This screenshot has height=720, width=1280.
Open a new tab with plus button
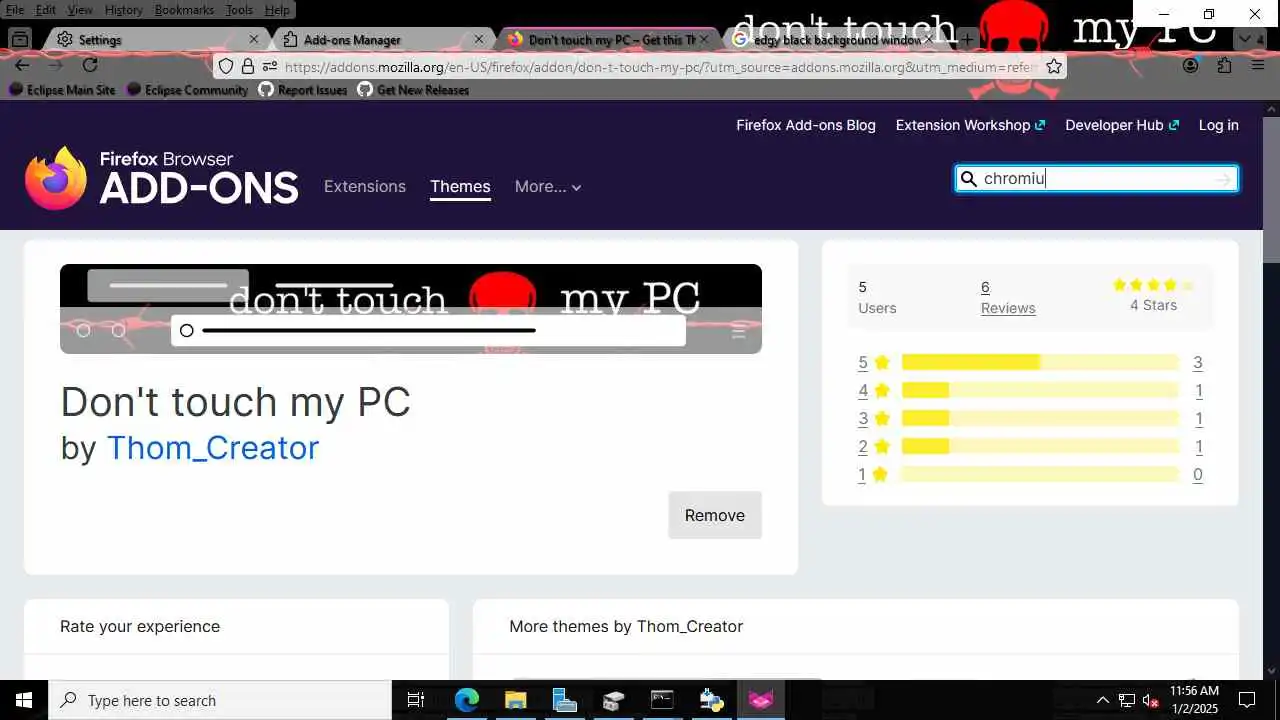tap(967, 39)
